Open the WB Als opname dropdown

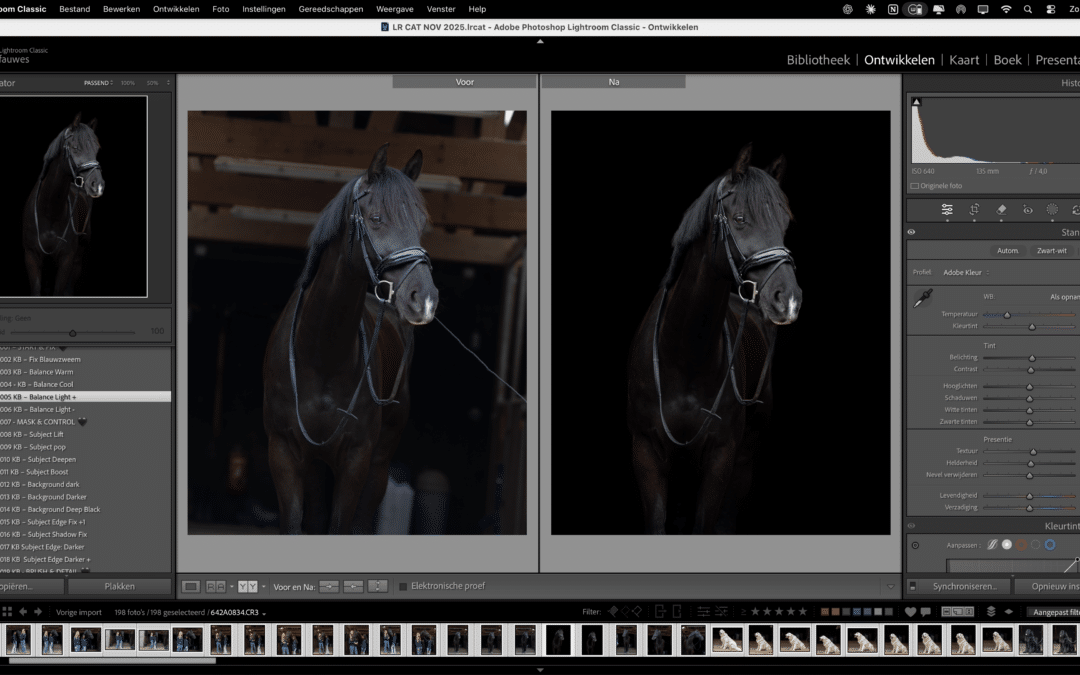tap(1063, 296)
